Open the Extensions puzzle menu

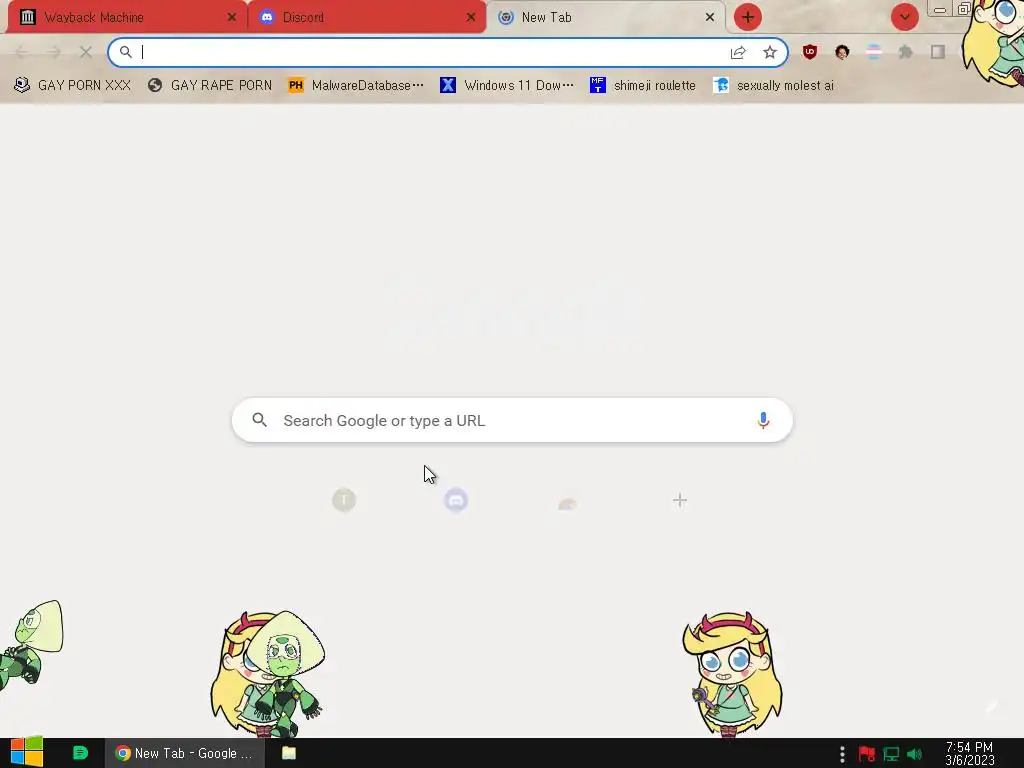click(905, 52)
